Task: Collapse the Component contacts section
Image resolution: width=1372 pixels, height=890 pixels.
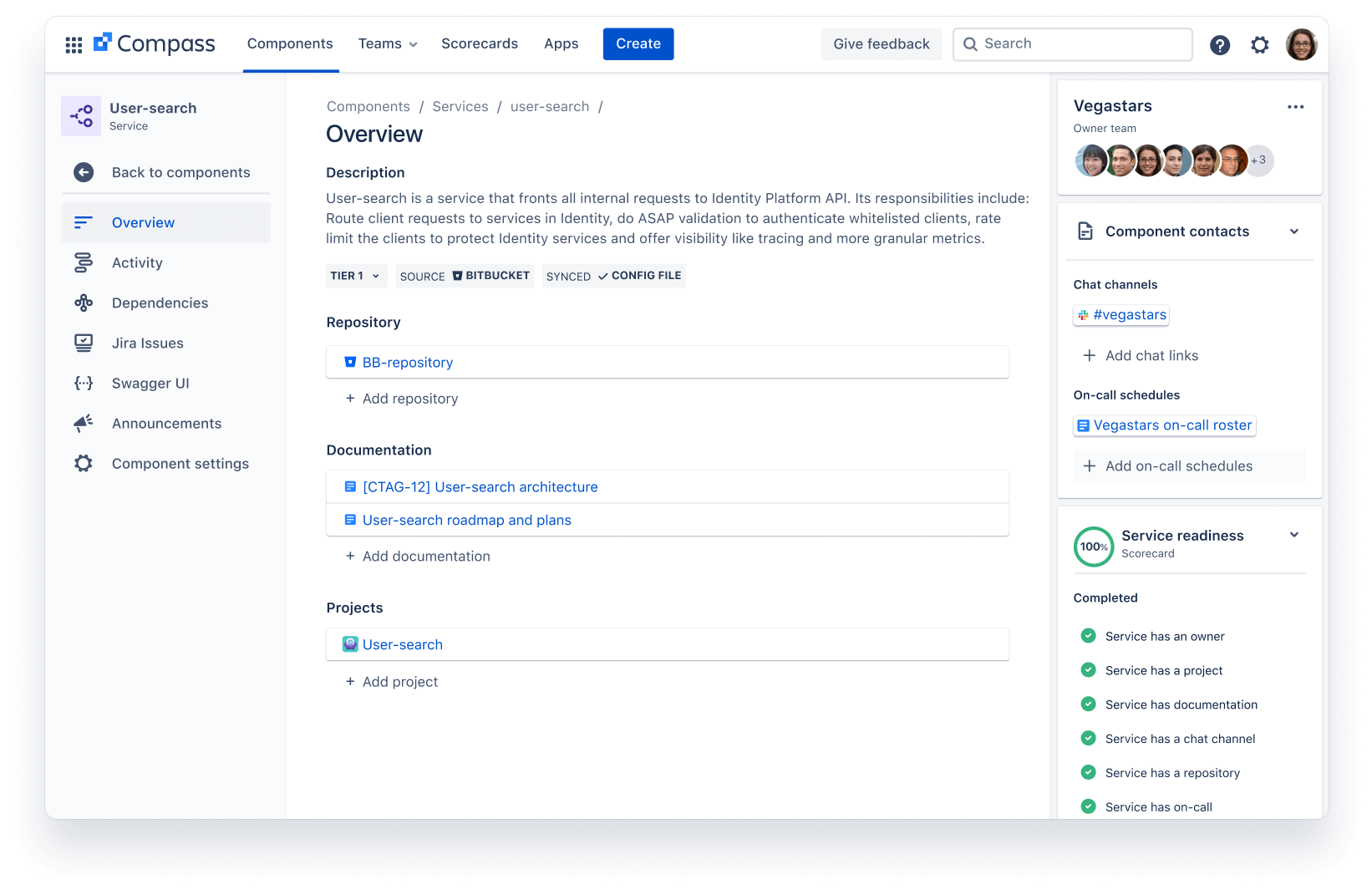Action: coord(1294,231)
